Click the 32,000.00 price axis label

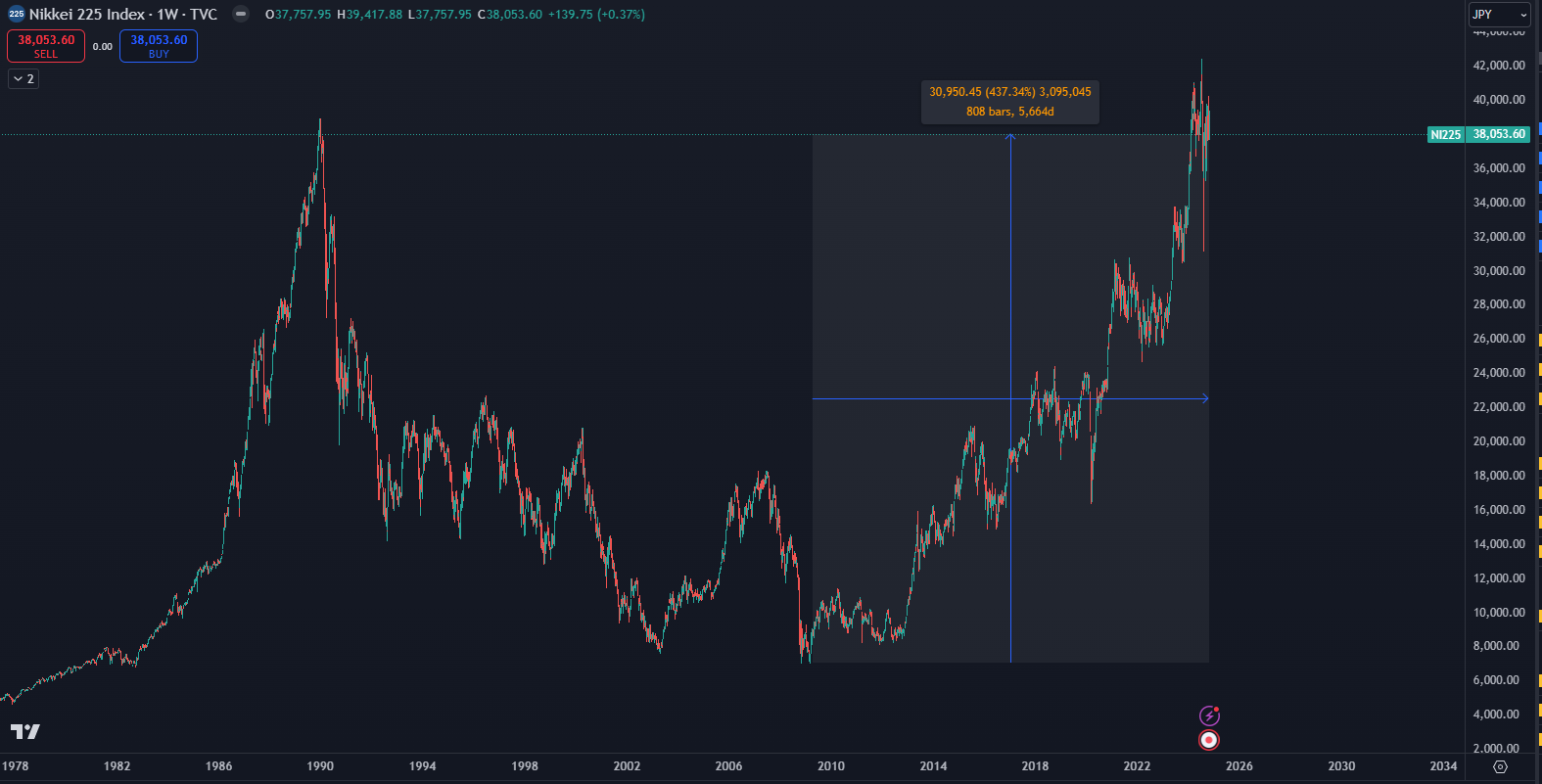tap(1499, 237)
